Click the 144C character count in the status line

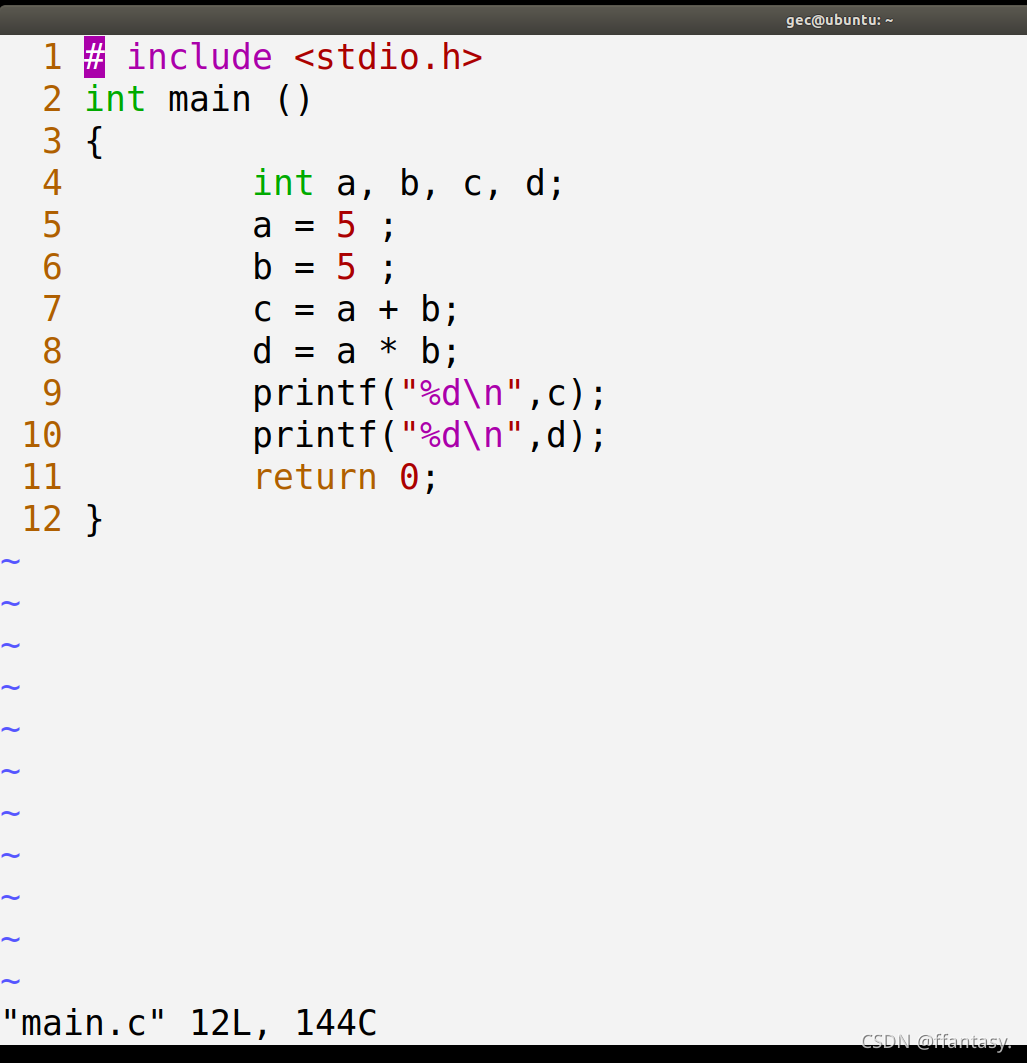(336, 1023)
